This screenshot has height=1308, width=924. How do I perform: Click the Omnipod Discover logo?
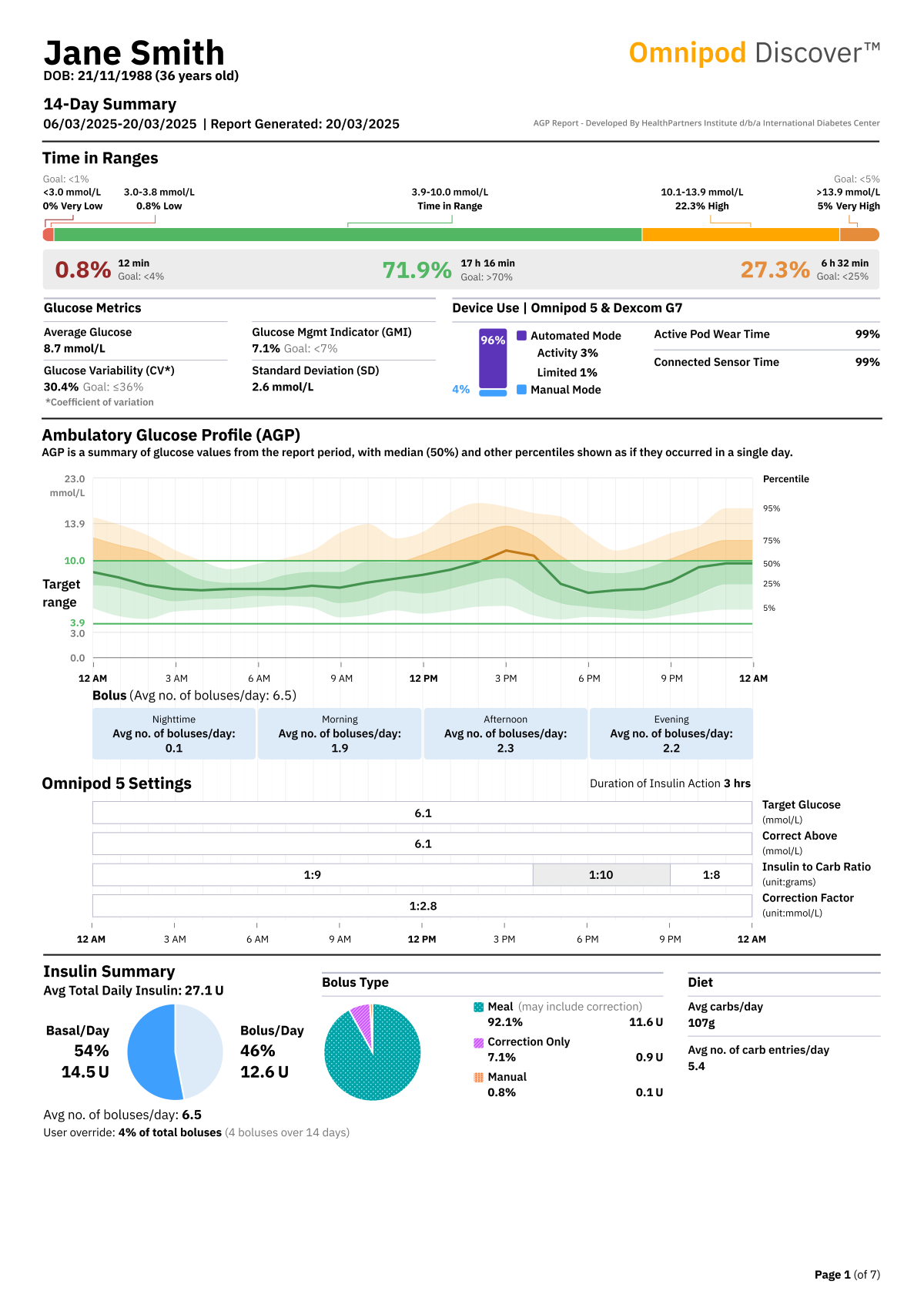coord(755,52)
